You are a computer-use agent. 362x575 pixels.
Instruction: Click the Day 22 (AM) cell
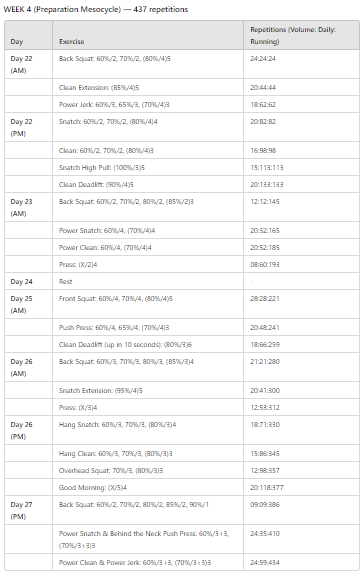point(29,64)
